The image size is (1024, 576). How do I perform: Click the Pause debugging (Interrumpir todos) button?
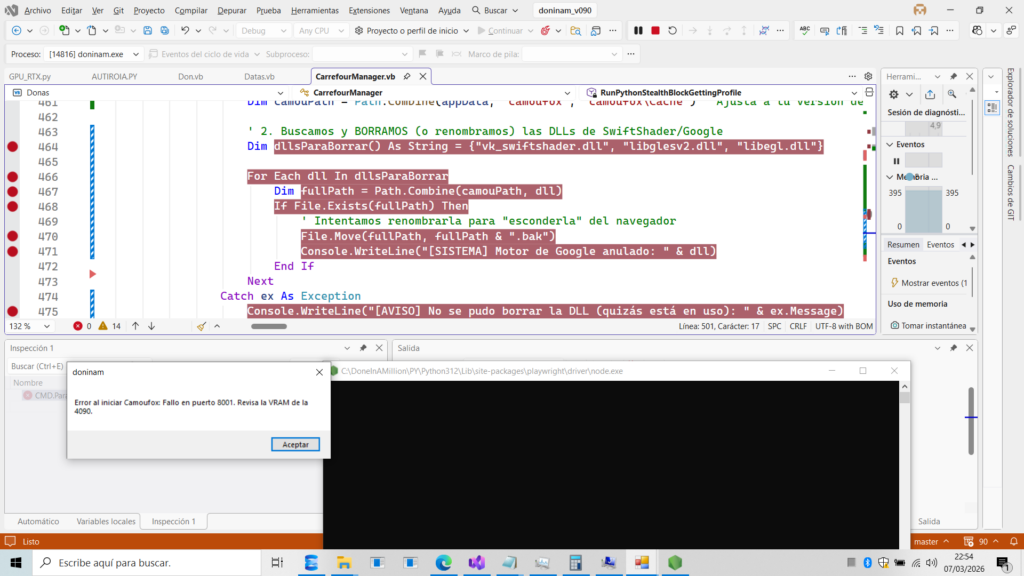[x=638, y=31]
